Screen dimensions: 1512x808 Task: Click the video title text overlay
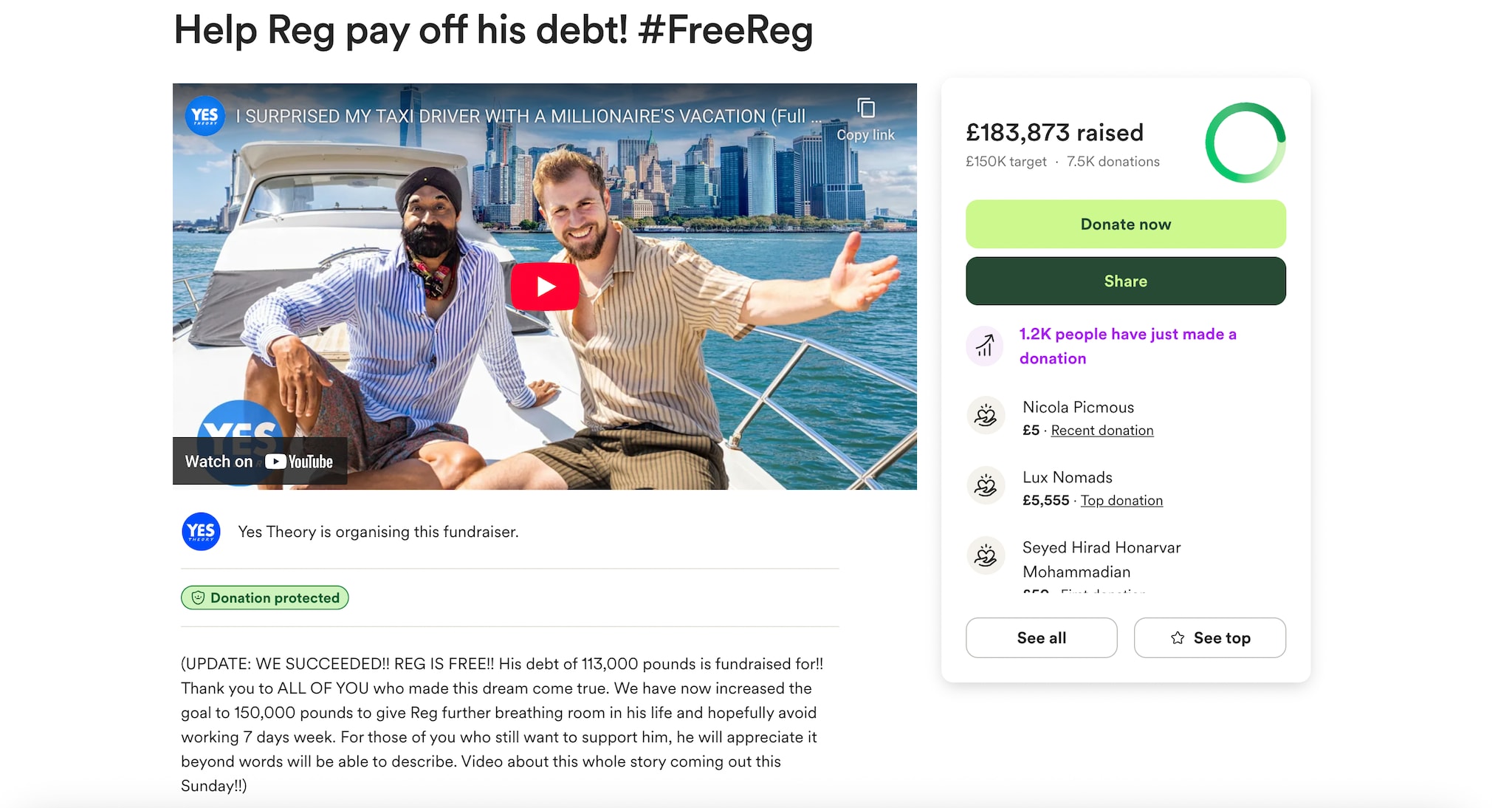click(528, 117)
